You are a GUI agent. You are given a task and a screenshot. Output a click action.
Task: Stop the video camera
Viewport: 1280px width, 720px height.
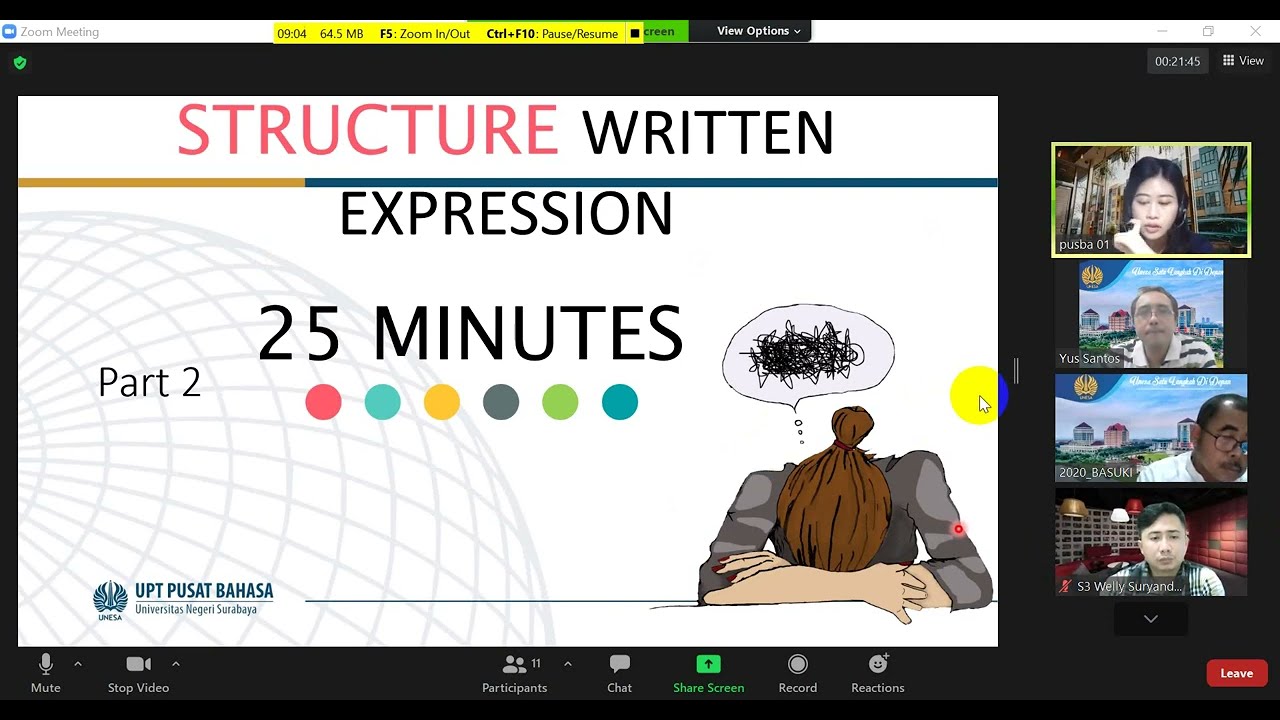[x=138, y=673]
